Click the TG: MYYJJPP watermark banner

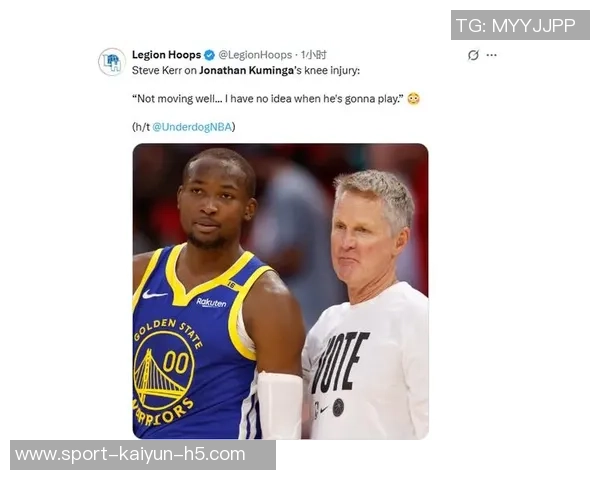tap(520, 25)
